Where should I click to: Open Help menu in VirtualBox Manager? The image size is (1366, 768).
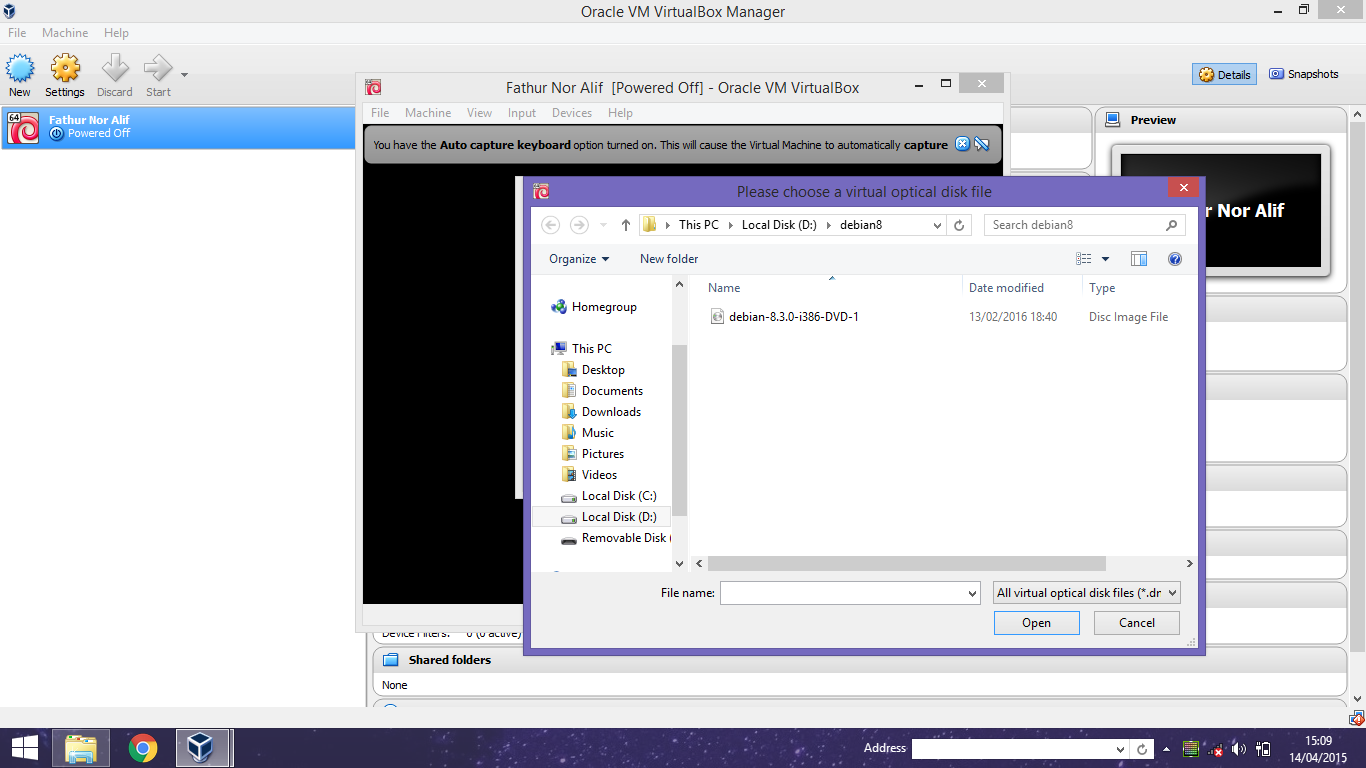coord(116,33)
